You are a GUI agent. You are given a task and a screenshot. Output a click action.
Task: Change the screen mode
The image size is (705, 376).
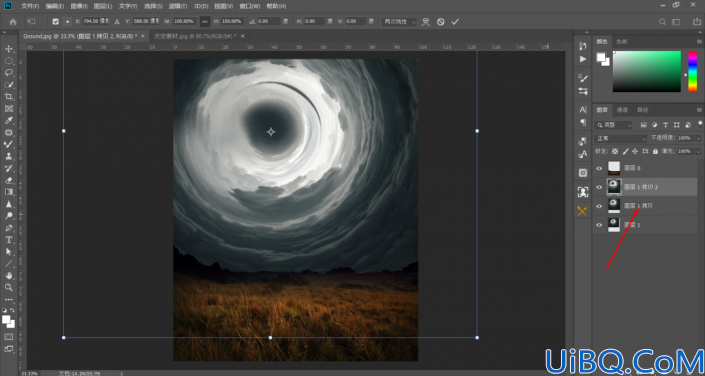point(9,349)
